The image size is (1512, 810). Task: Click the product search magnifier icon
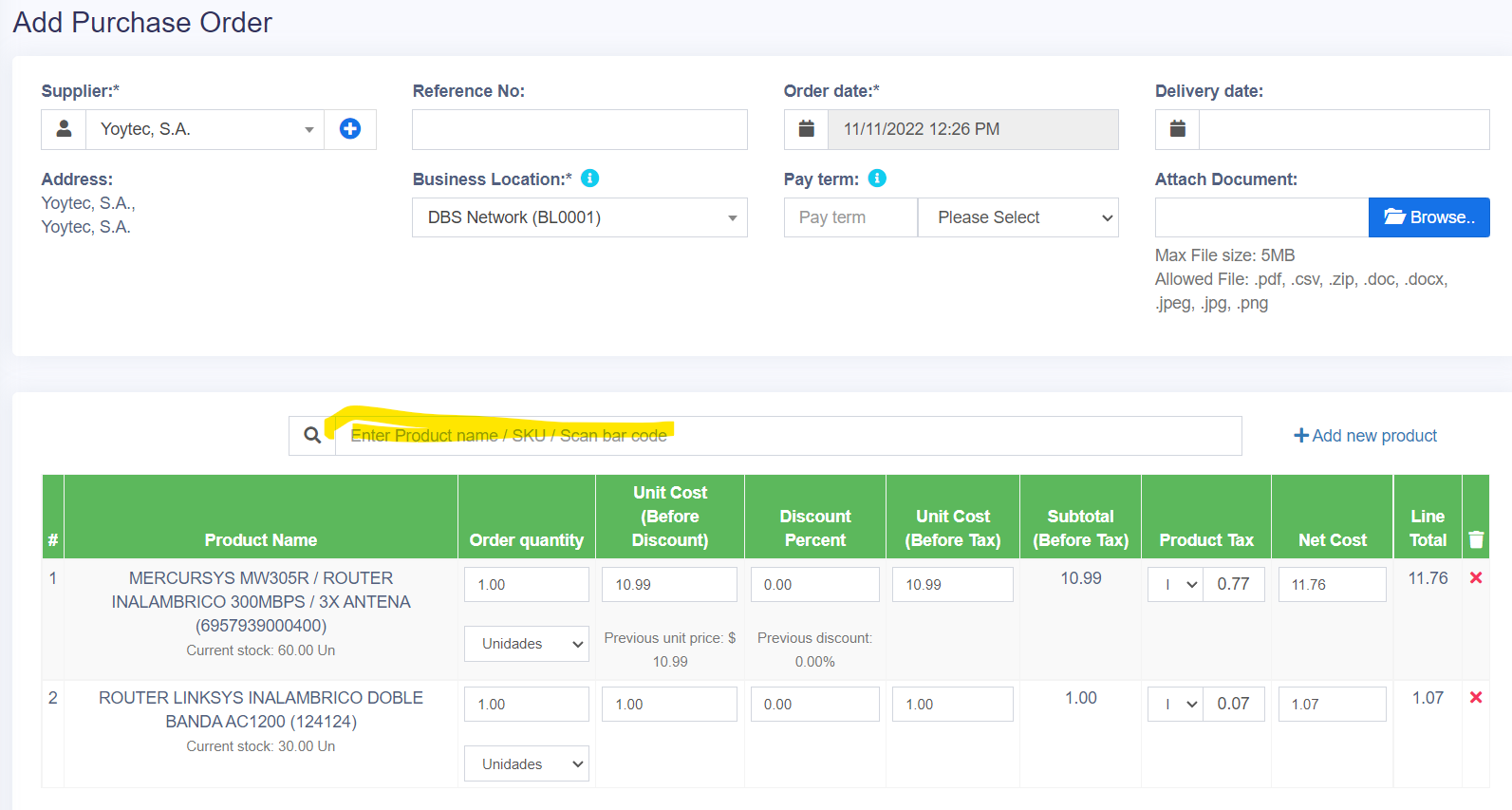click(312, 436)
